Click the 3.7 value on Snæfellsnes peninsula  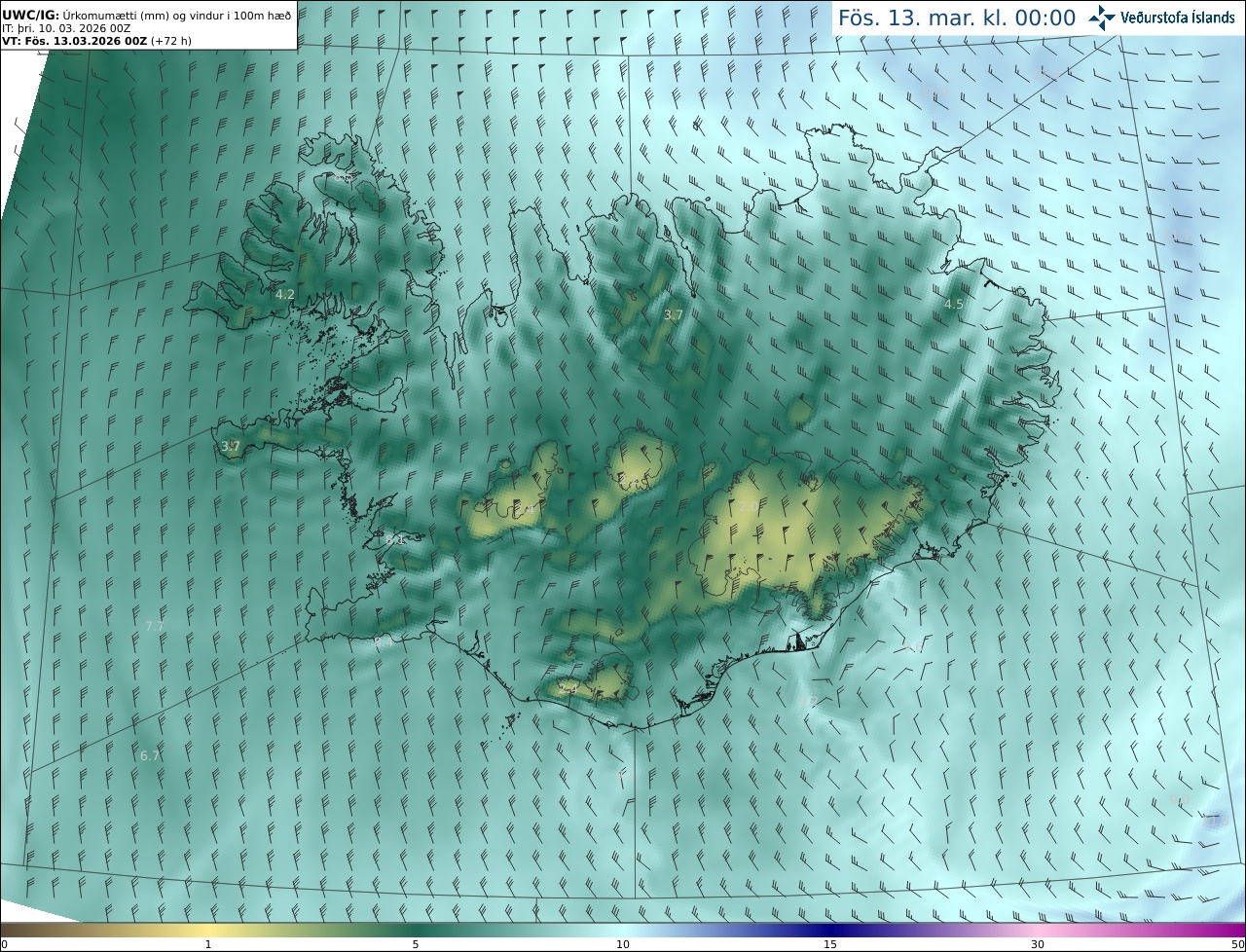(x=231, y=446)
